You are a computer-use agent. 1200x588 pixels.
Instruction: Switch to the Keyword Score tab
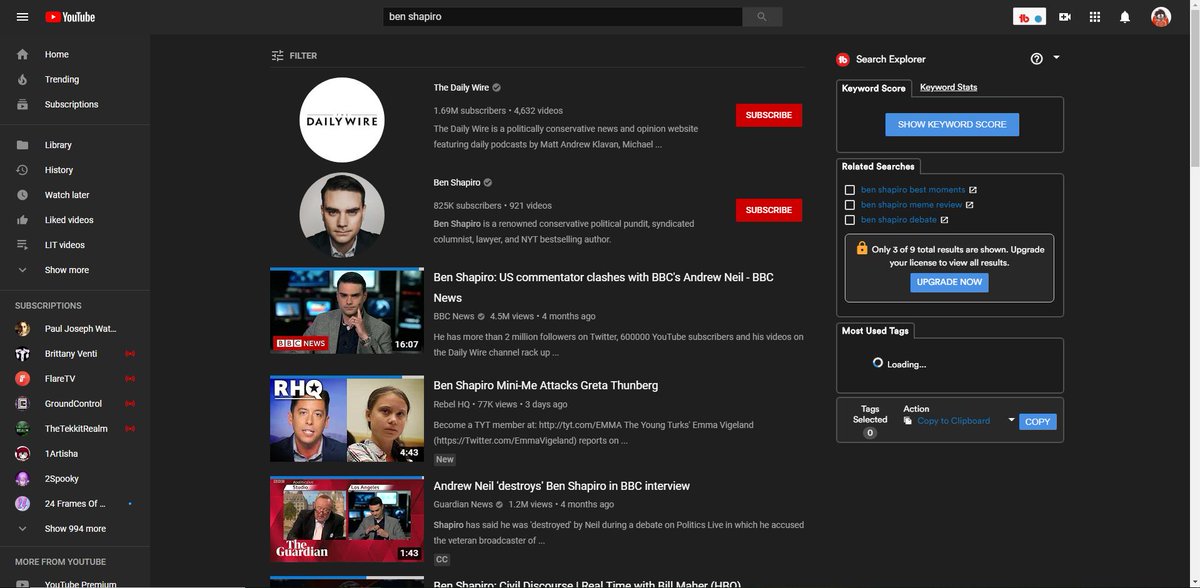tap(874, 88)
